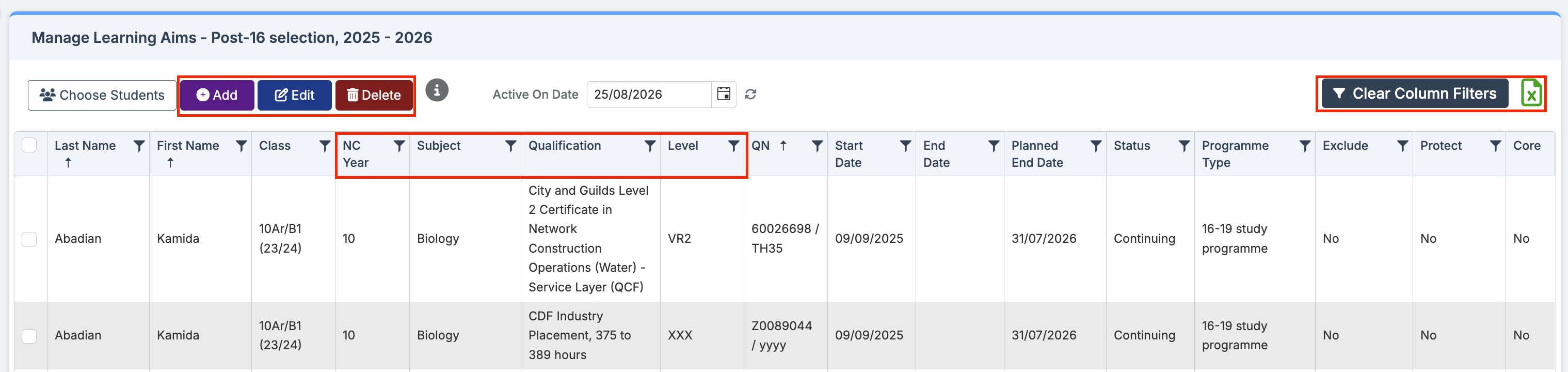Open filter for Last Name column
This screenshot has width=1568, height=372.
pyautogui.click(x=139, y=146)
